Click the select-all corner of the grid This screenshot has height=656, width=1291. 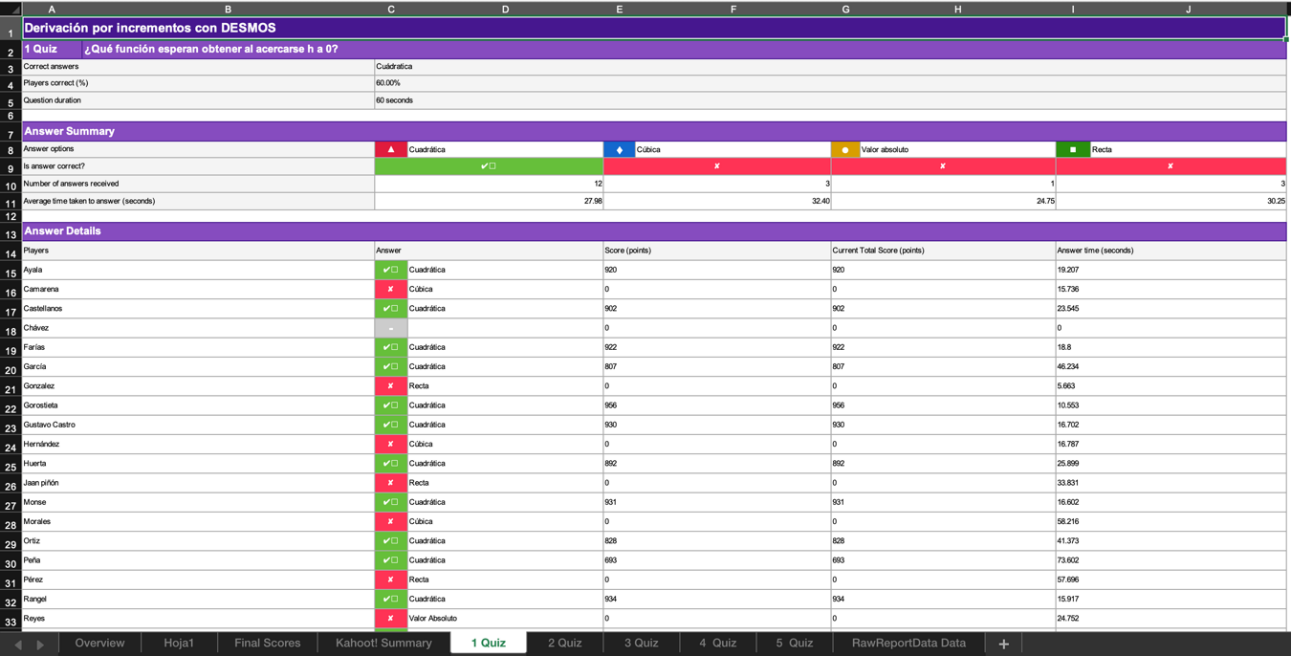click(10, 9)
